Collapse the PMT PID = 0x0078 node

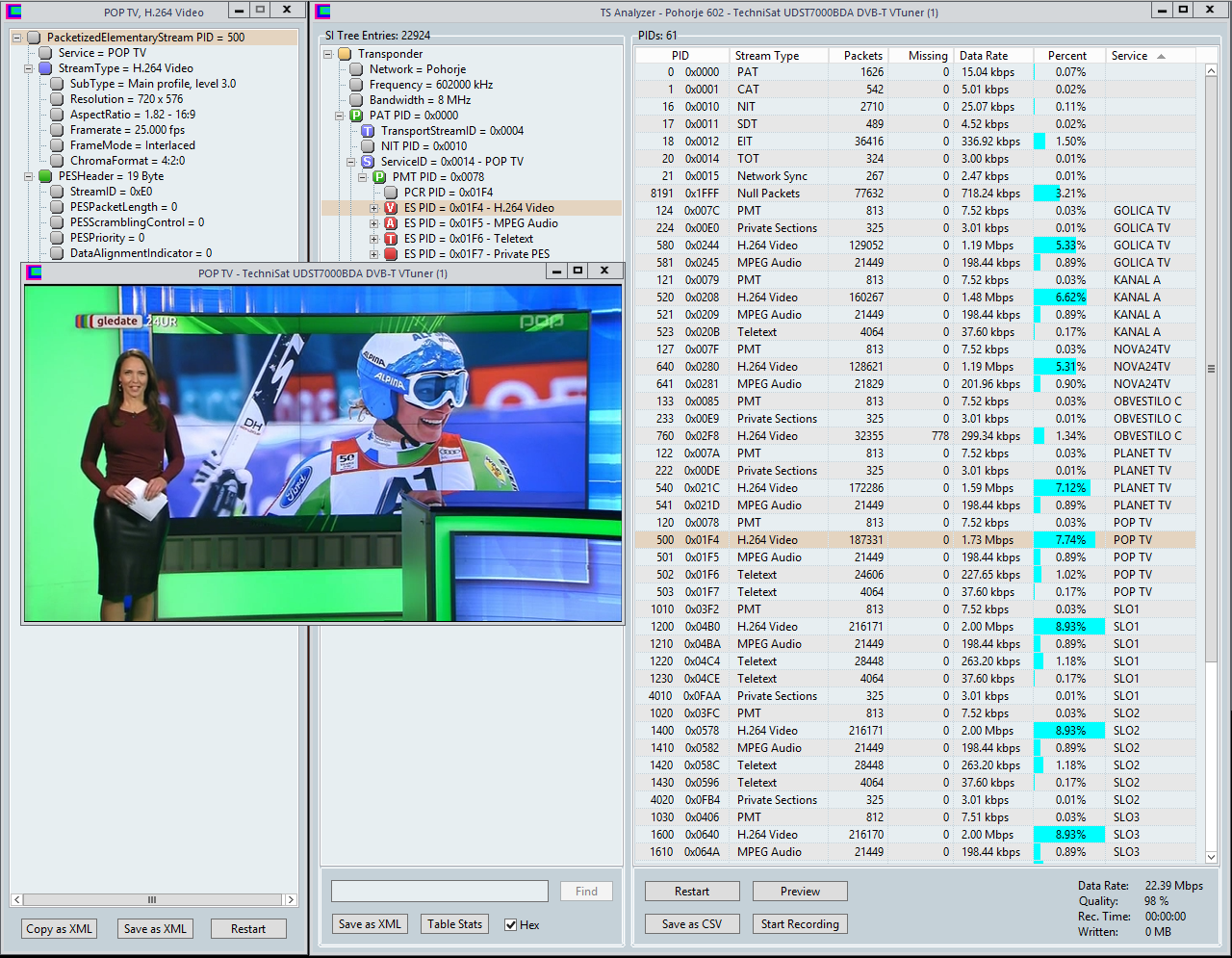[363, 177]
